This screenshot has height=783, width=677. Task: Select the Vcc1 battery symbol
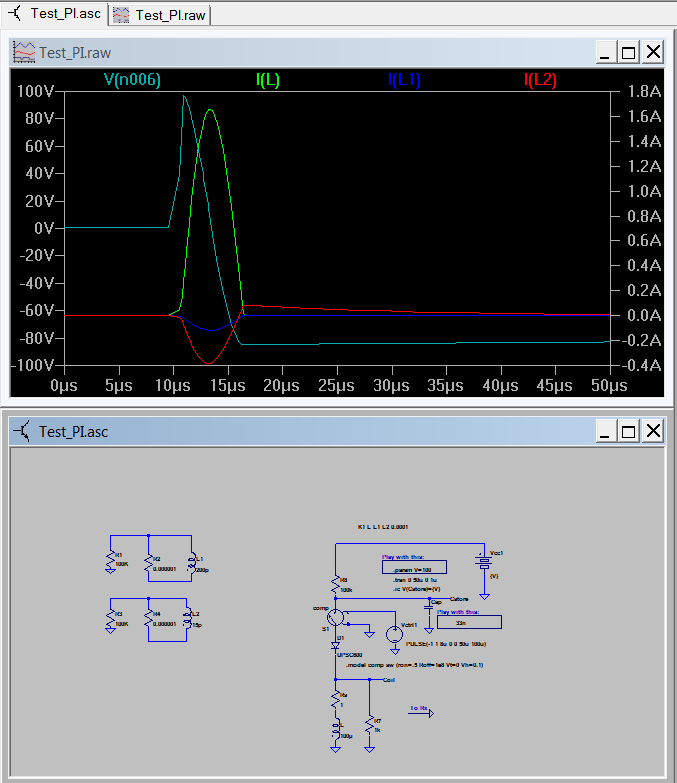click(x=484, y=562)
